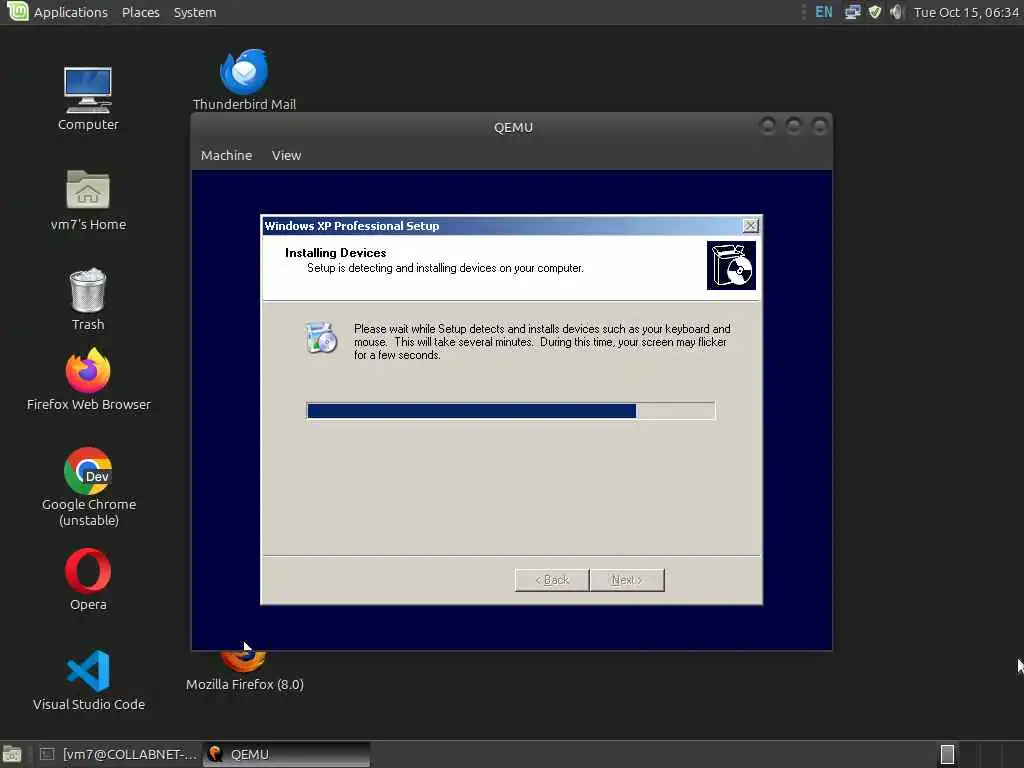Open the Applications menu
The height and width of the screenshot is (768, 1024).
[71, 12]
